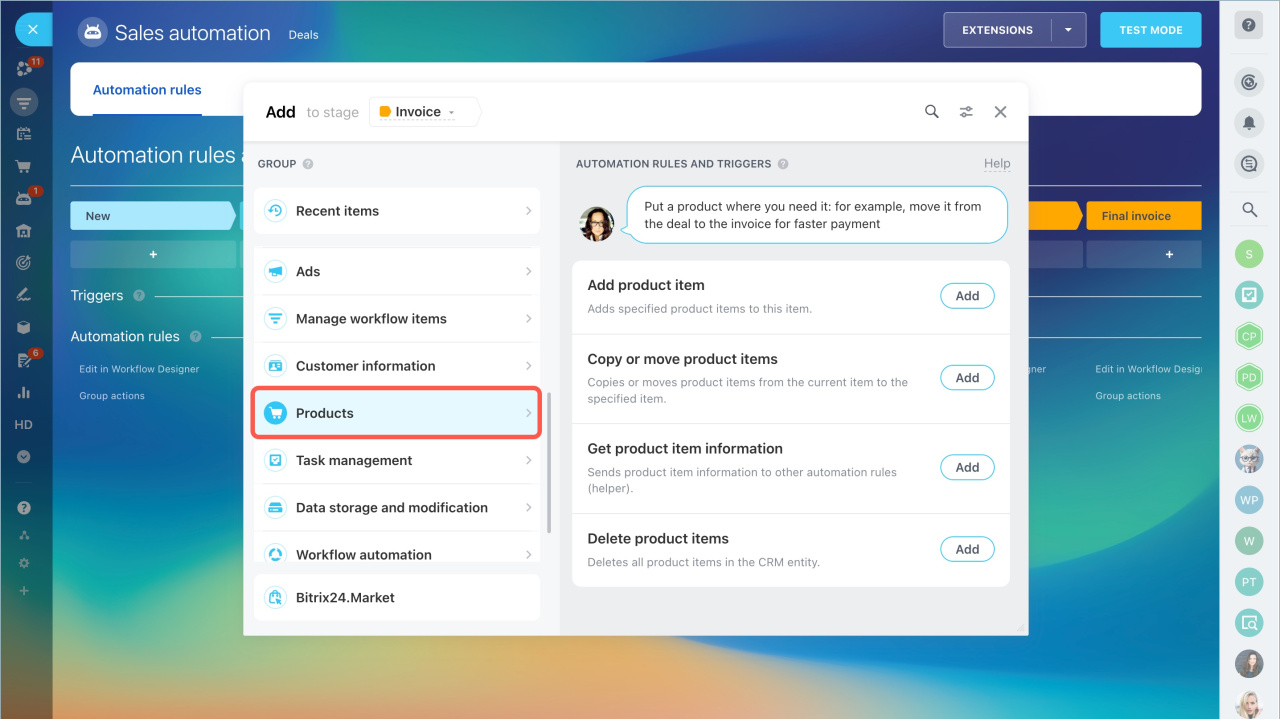Click the info icon next to Triggers

coord(139,296)
